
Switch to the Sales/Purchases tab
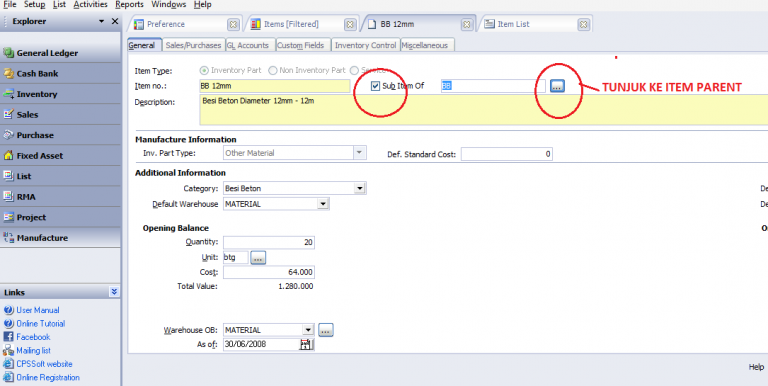point(193,46)
